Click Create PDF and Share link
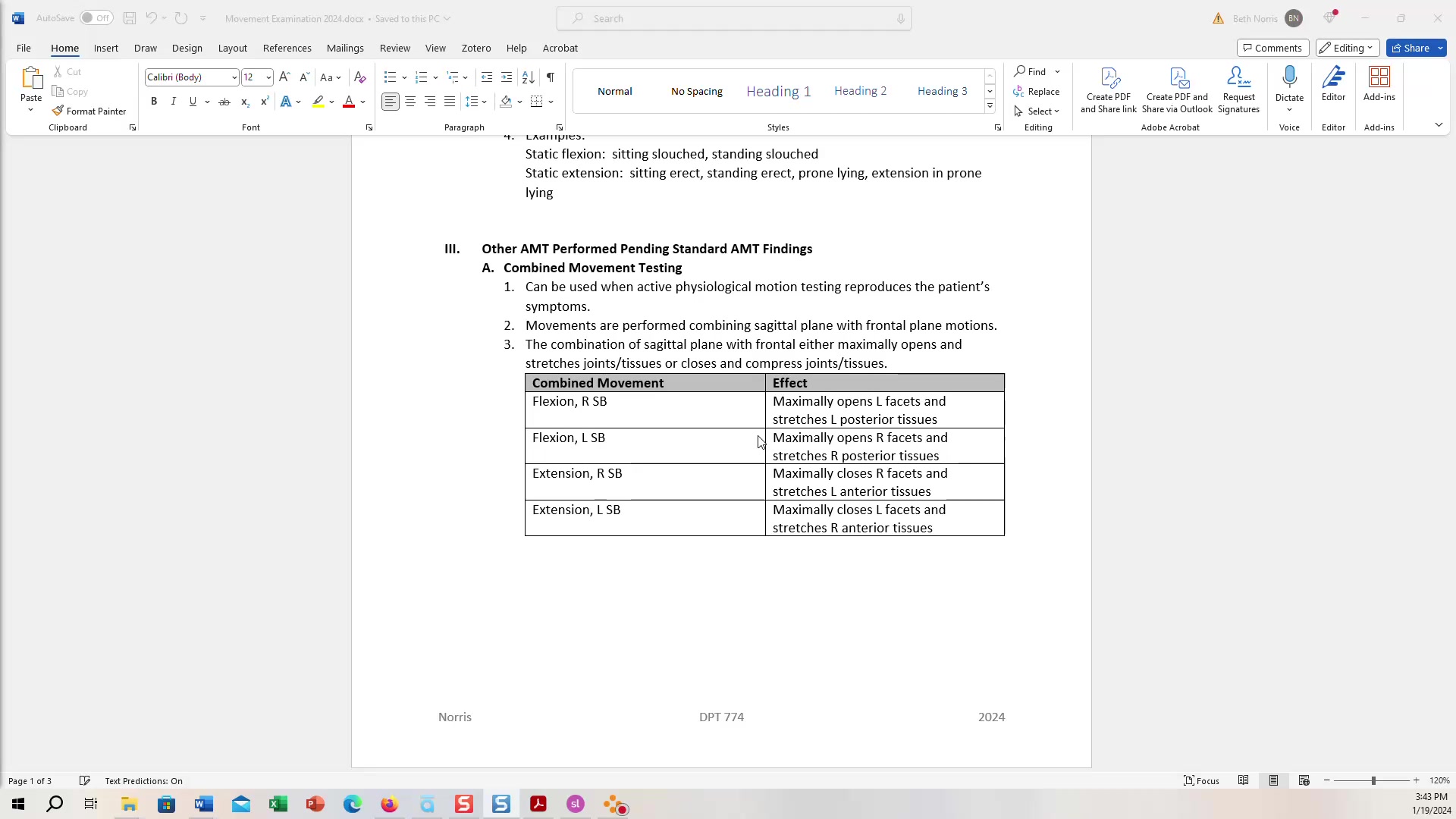Image resolution: width=1456 pixels, height=819 pixels. (x=1108, y=89)
